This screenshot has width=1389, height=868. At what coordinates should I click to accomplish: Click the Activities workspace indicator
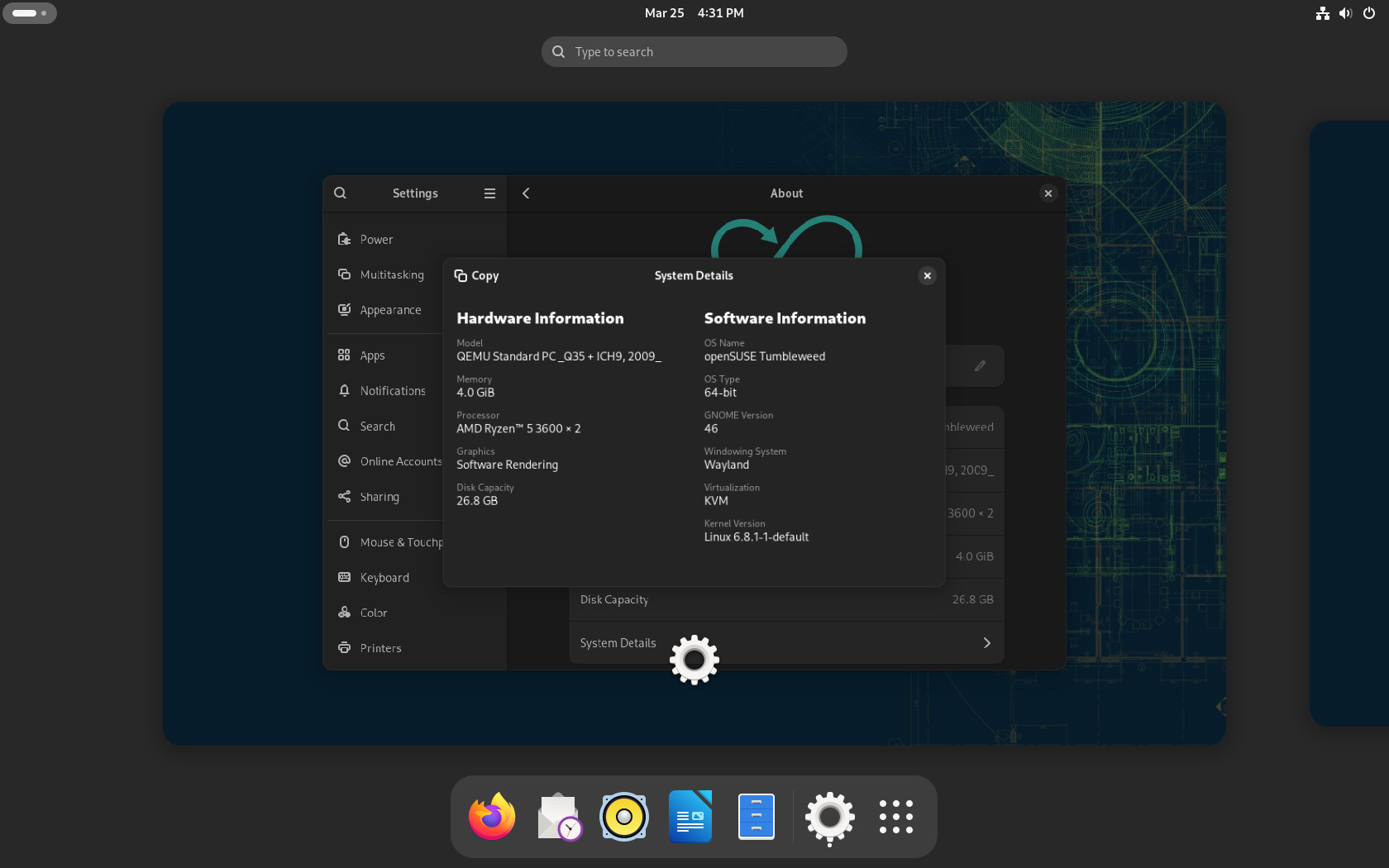[30, 13]
